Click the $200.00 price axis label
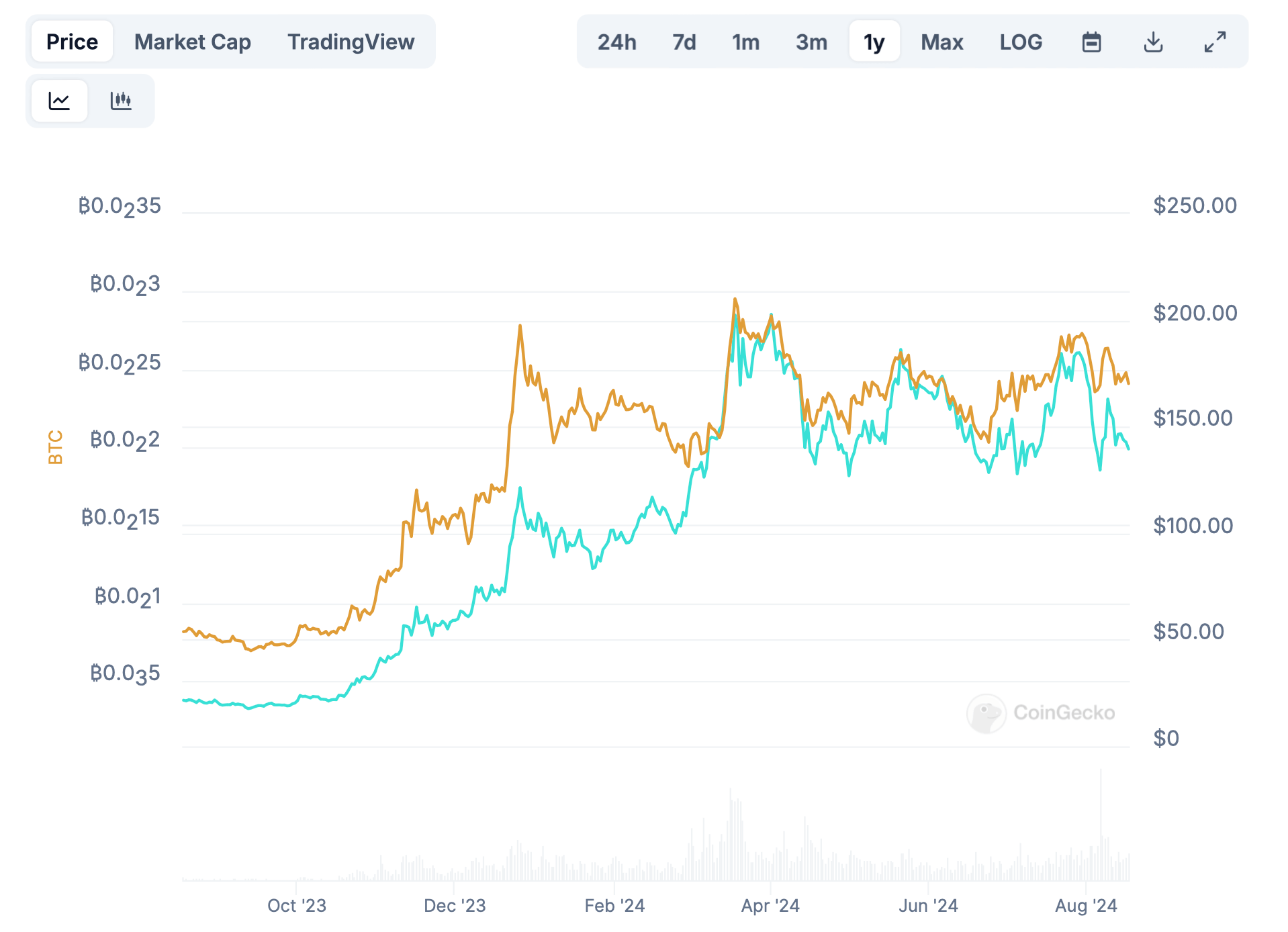The image size is (1288, 932). click(1195, 313)
